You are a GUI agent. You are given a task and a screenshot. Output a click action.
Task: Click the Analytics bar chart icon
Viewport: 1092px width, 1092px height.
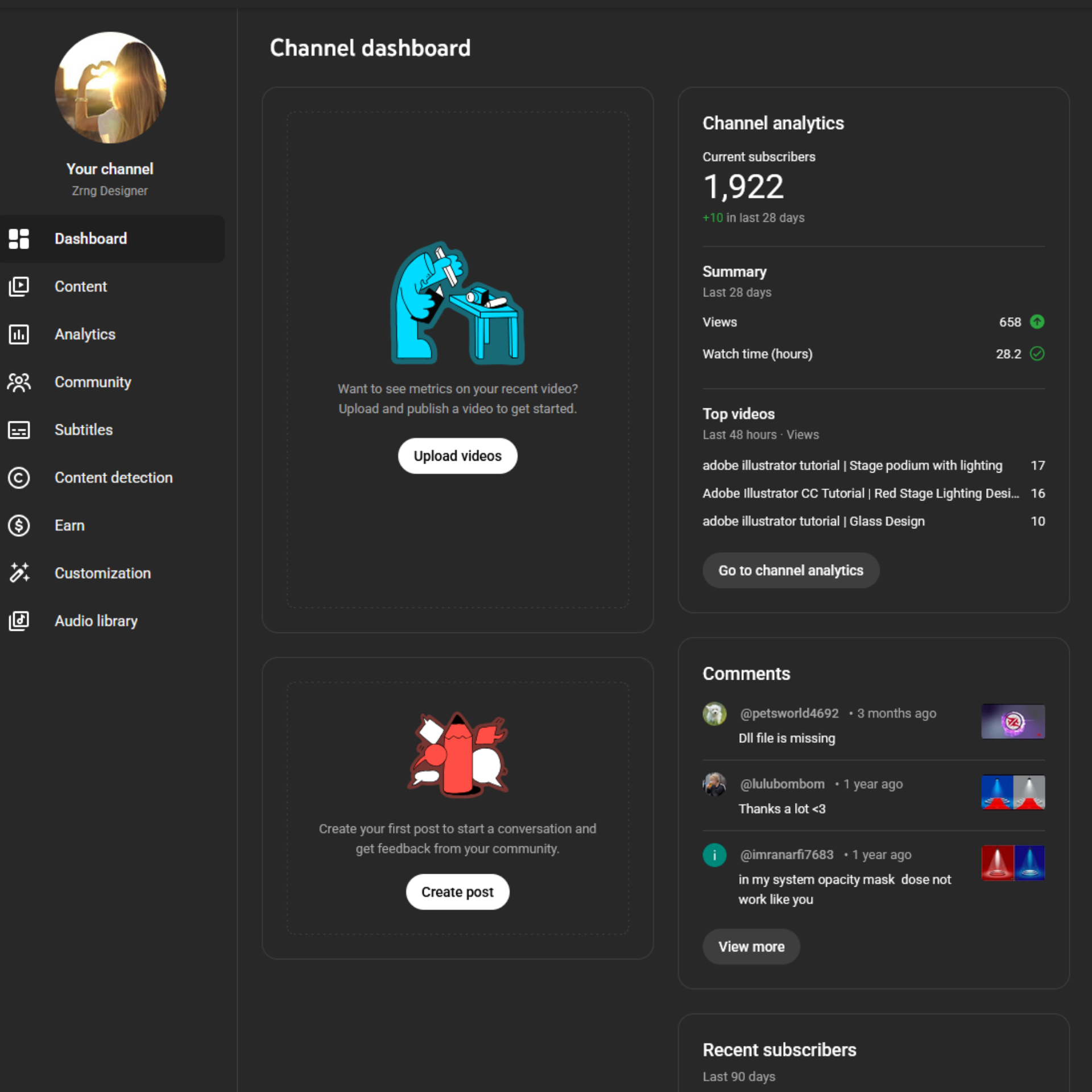click(x=19, y=334)
